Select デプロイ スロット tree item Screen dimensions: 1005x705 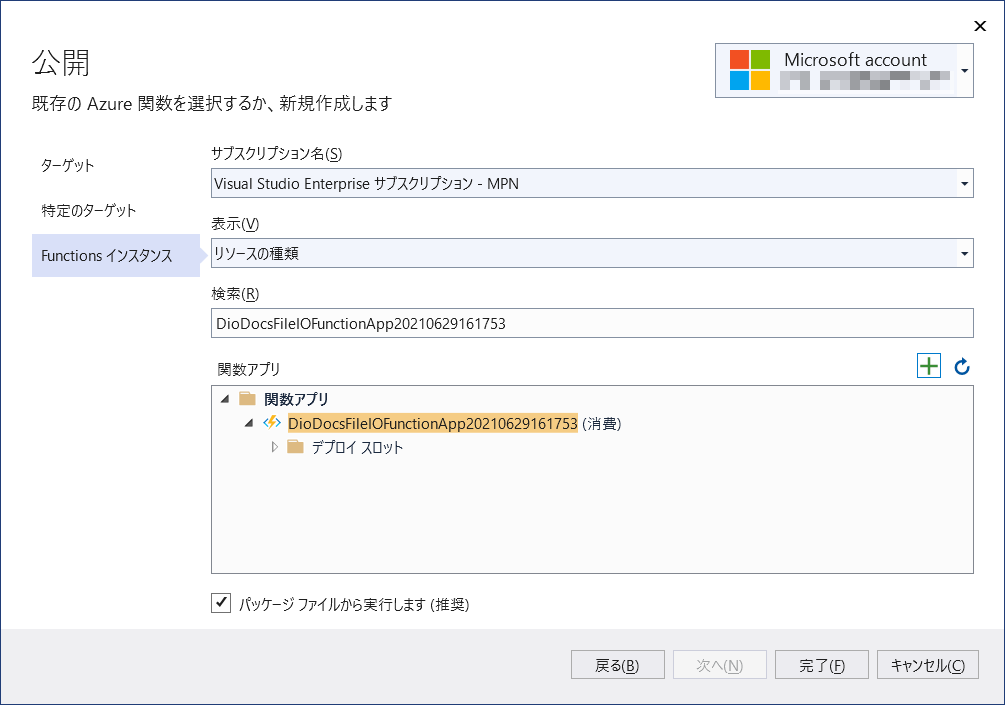pyautogui.click(x=357, y=447)
